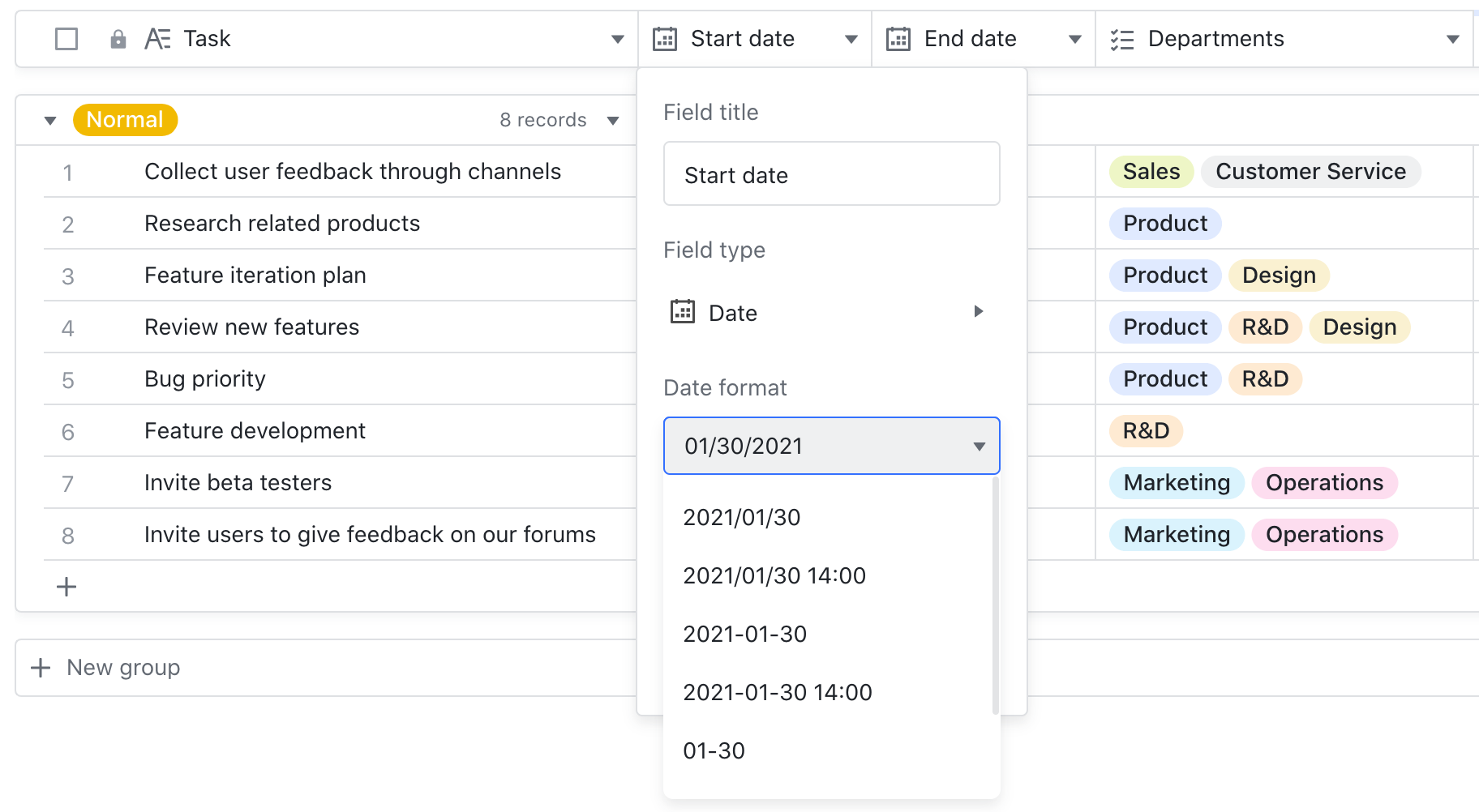Select the 2021/01/30 14:00 format option
Screen dimensions: 1479x812
click(x=774, y=575)
